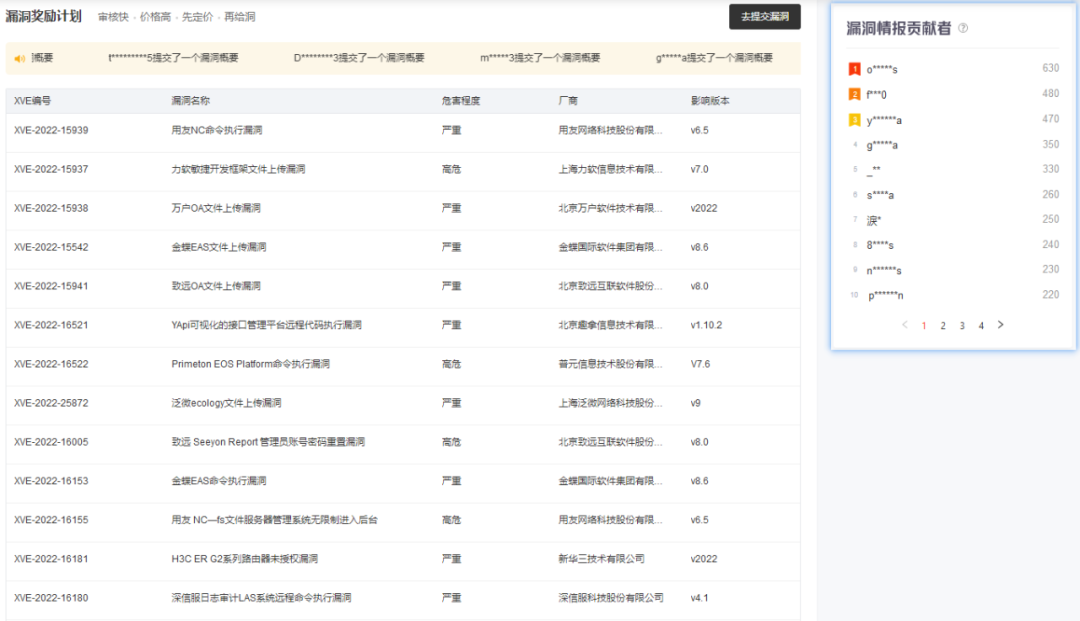Click contributor g*****a in the ranking list
1080x621 pixels.
882,145
